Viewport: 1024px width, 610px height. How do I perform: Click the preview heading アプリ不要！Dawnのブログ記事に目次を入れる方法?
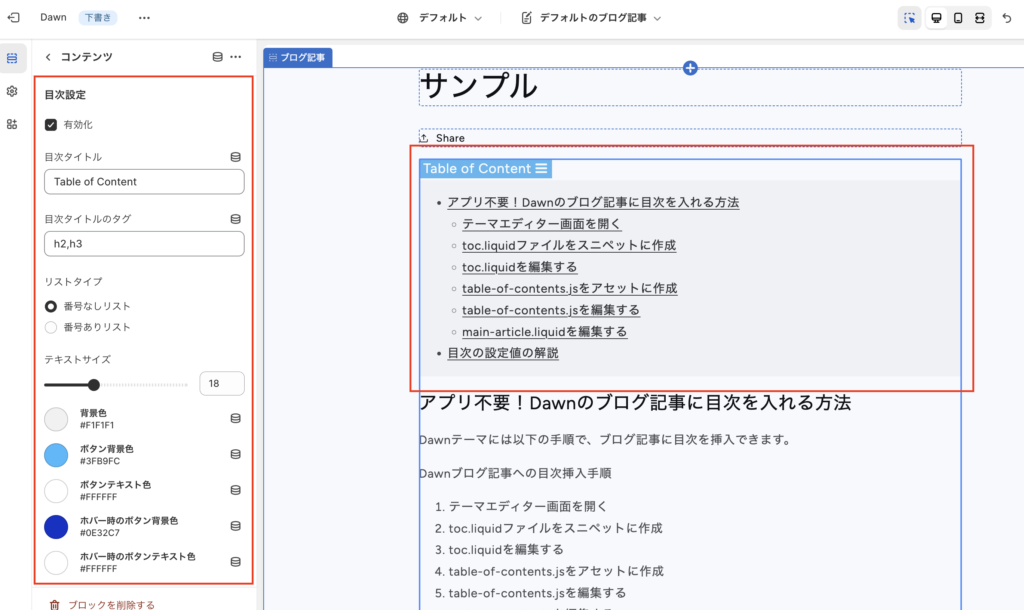pos(635,403)
